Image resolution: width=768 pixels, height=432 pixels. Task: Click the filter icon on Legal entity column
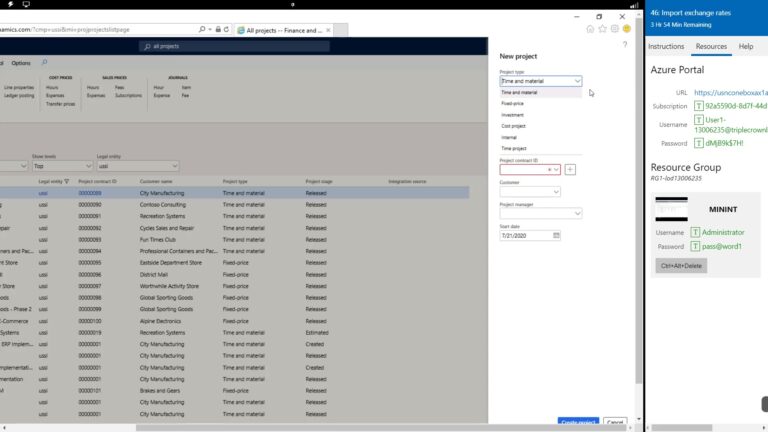click(x=67, y=182)
